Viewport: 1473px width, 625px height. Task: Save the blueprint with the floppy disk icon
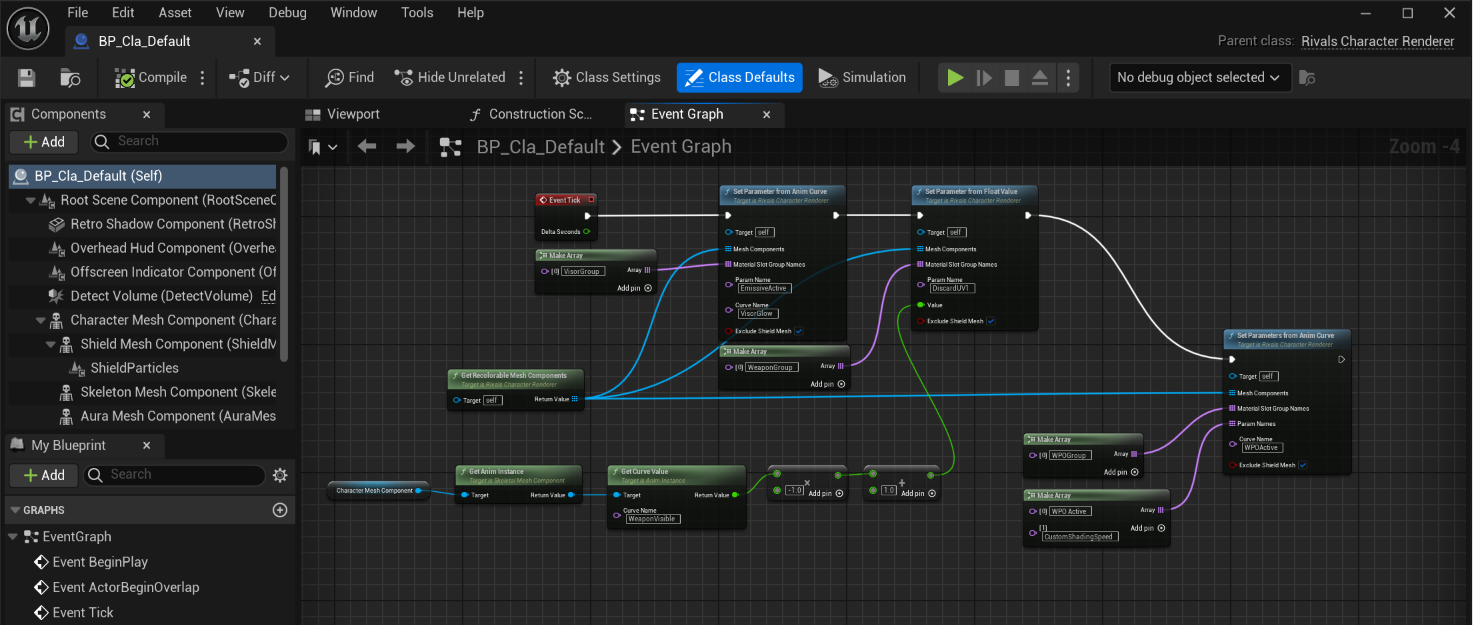[x=27, y=77]
